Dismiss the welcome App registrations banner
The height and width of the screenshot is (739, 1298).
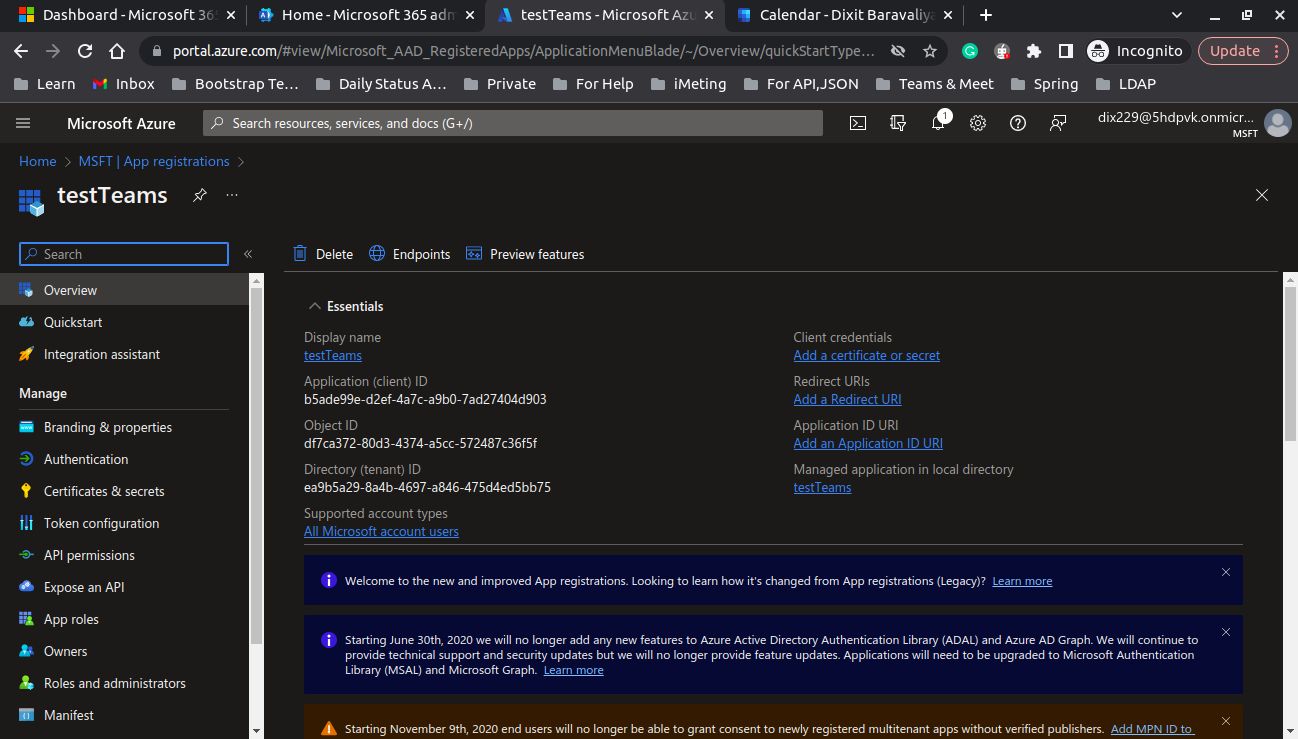coord(1226,572)
